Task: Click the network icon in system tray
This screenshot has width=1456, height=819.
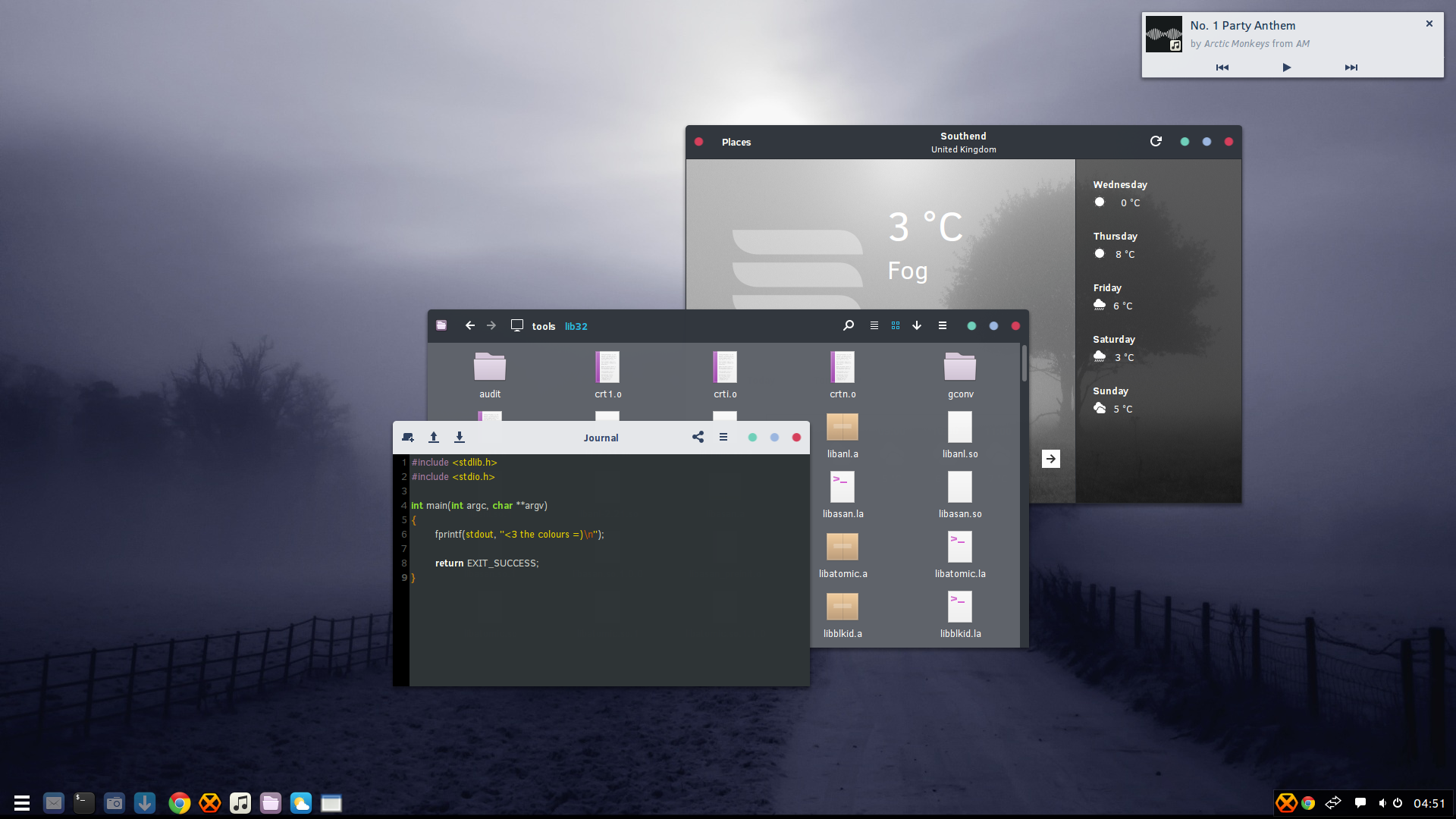Action: (x=1333, y=803)
